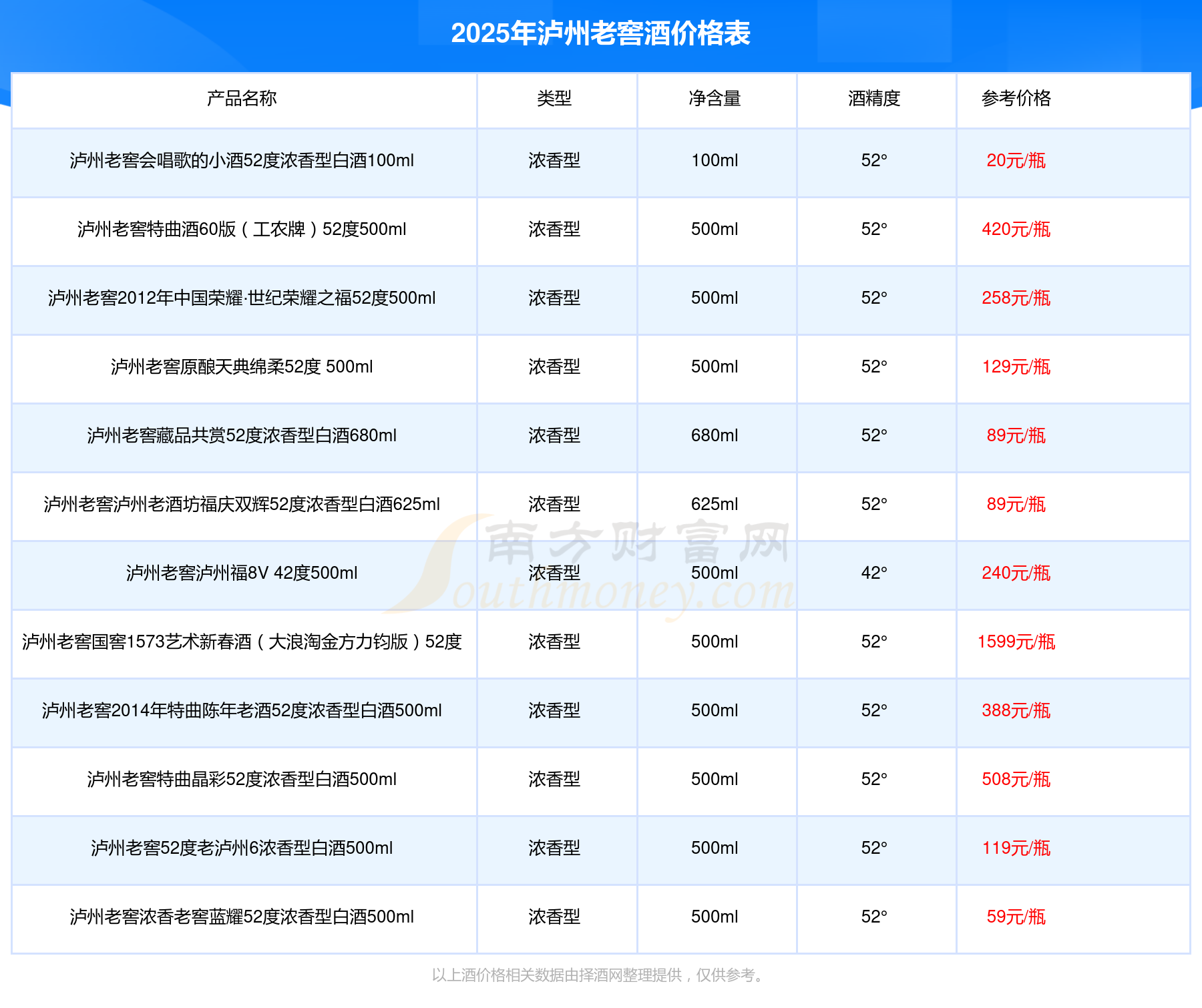Image resolution: width=1202 pixels, height=1008 pixels.
Task: Click the 89元/瓶 price in 藏品共赏 row
Action: [x=1016, y=435]
